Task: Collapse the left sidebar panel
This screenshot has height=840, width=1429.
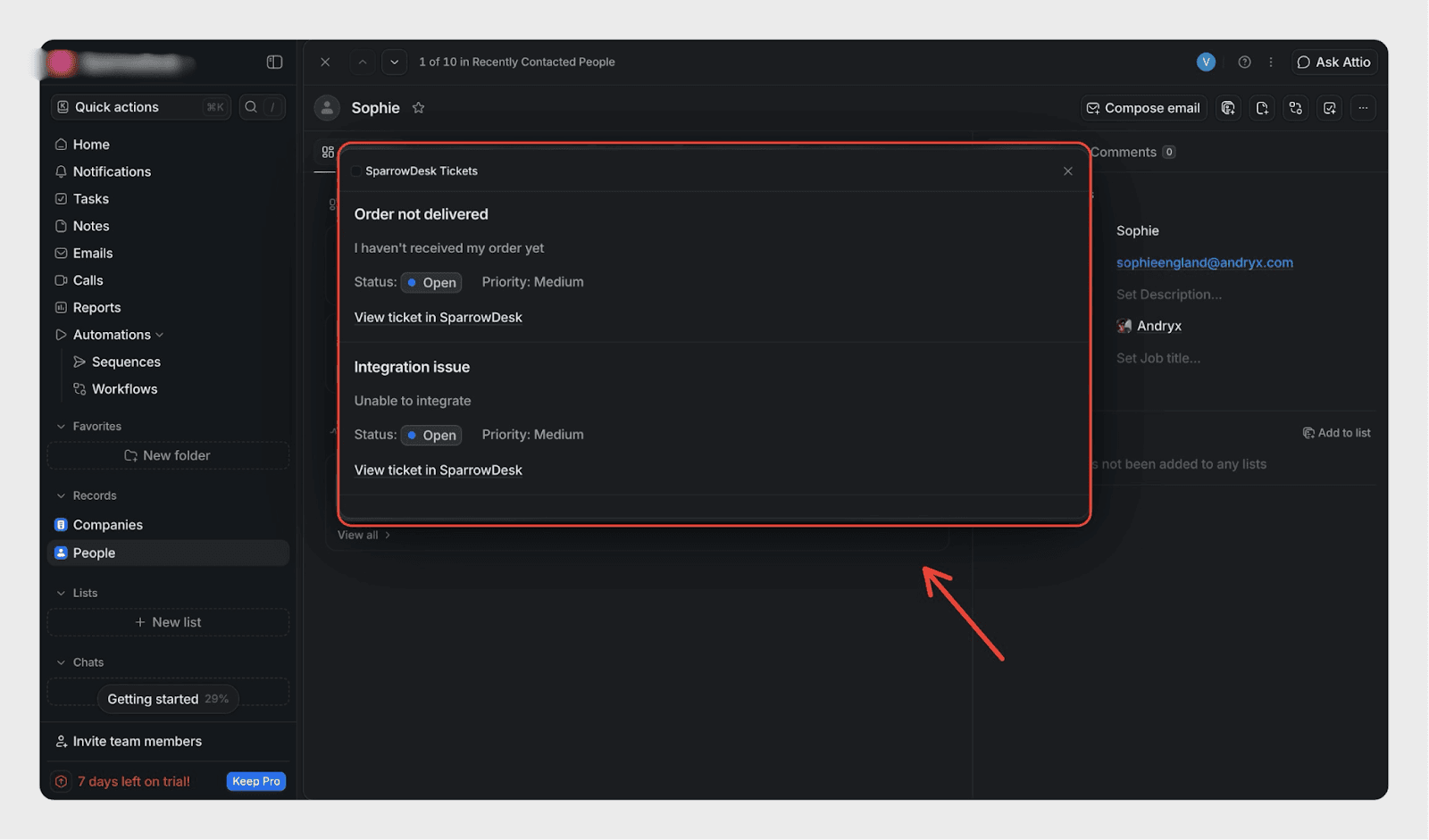Action: click(274, 62)
